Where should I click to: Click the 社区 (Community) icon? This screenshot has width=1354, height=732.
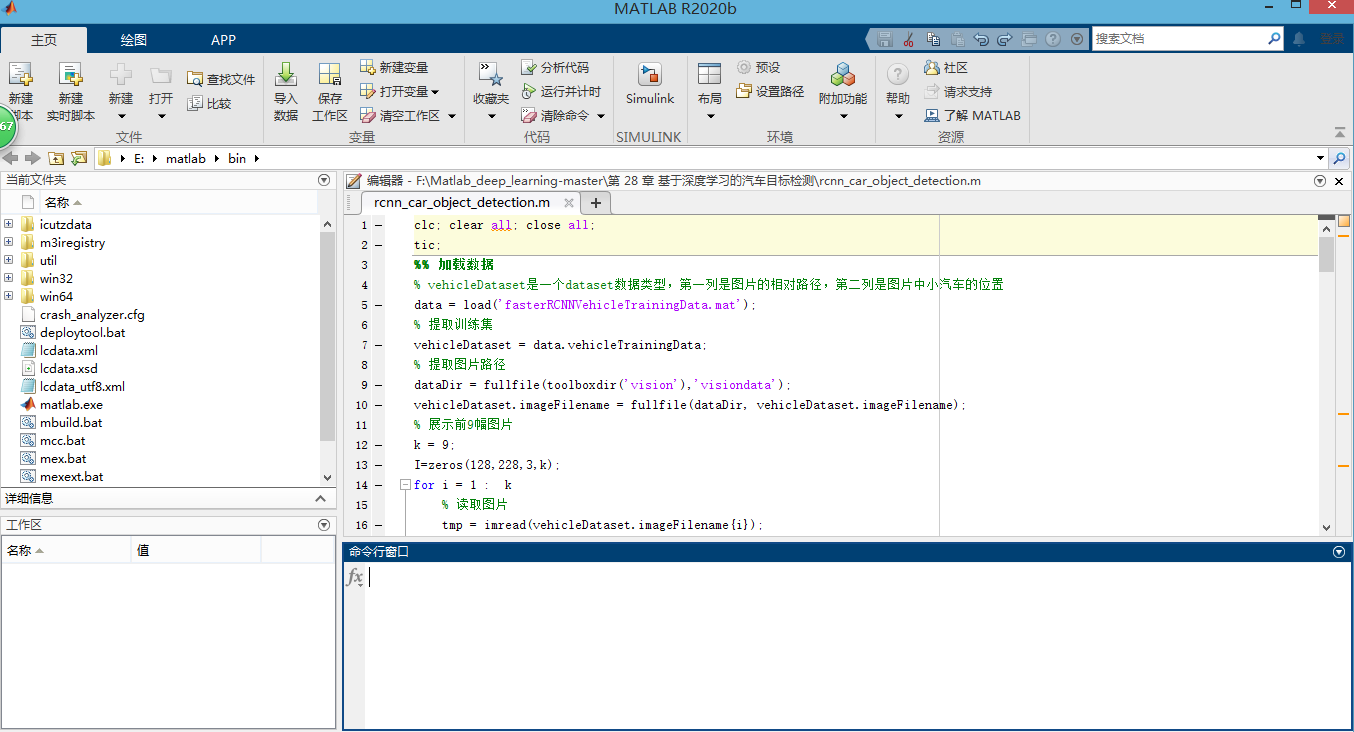932,67
